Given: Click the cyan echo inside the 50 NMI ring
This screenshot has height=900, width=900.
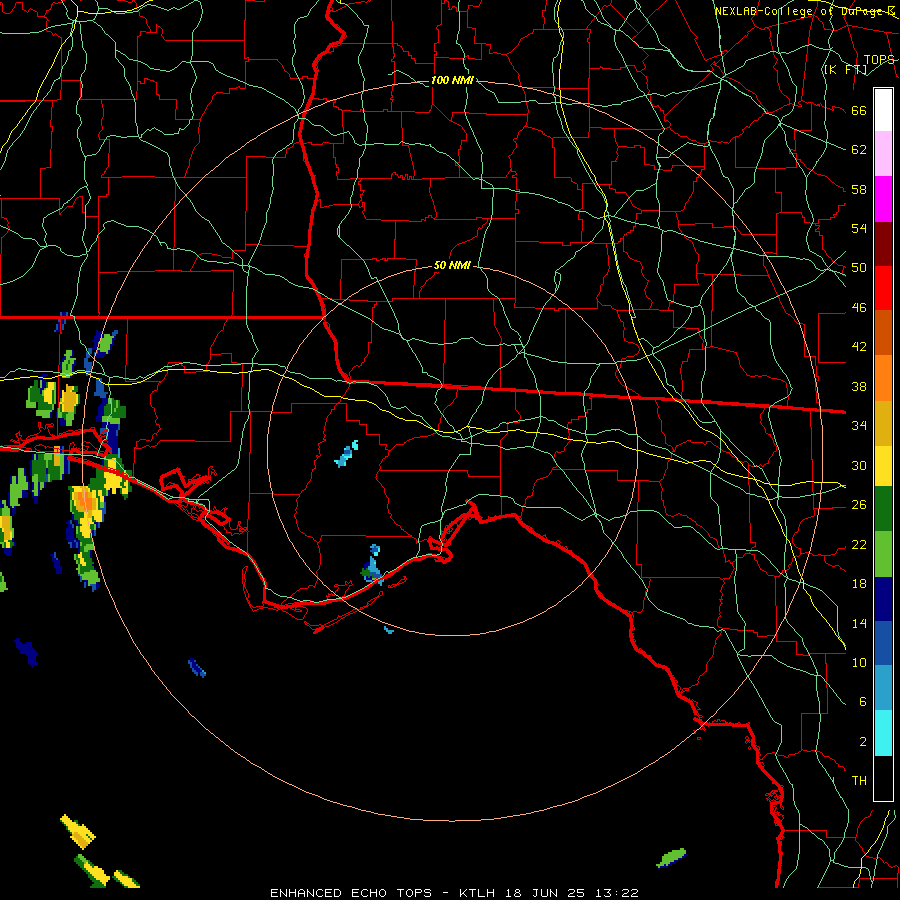Looking at the screenshot, I should click(x=347, y=454).
